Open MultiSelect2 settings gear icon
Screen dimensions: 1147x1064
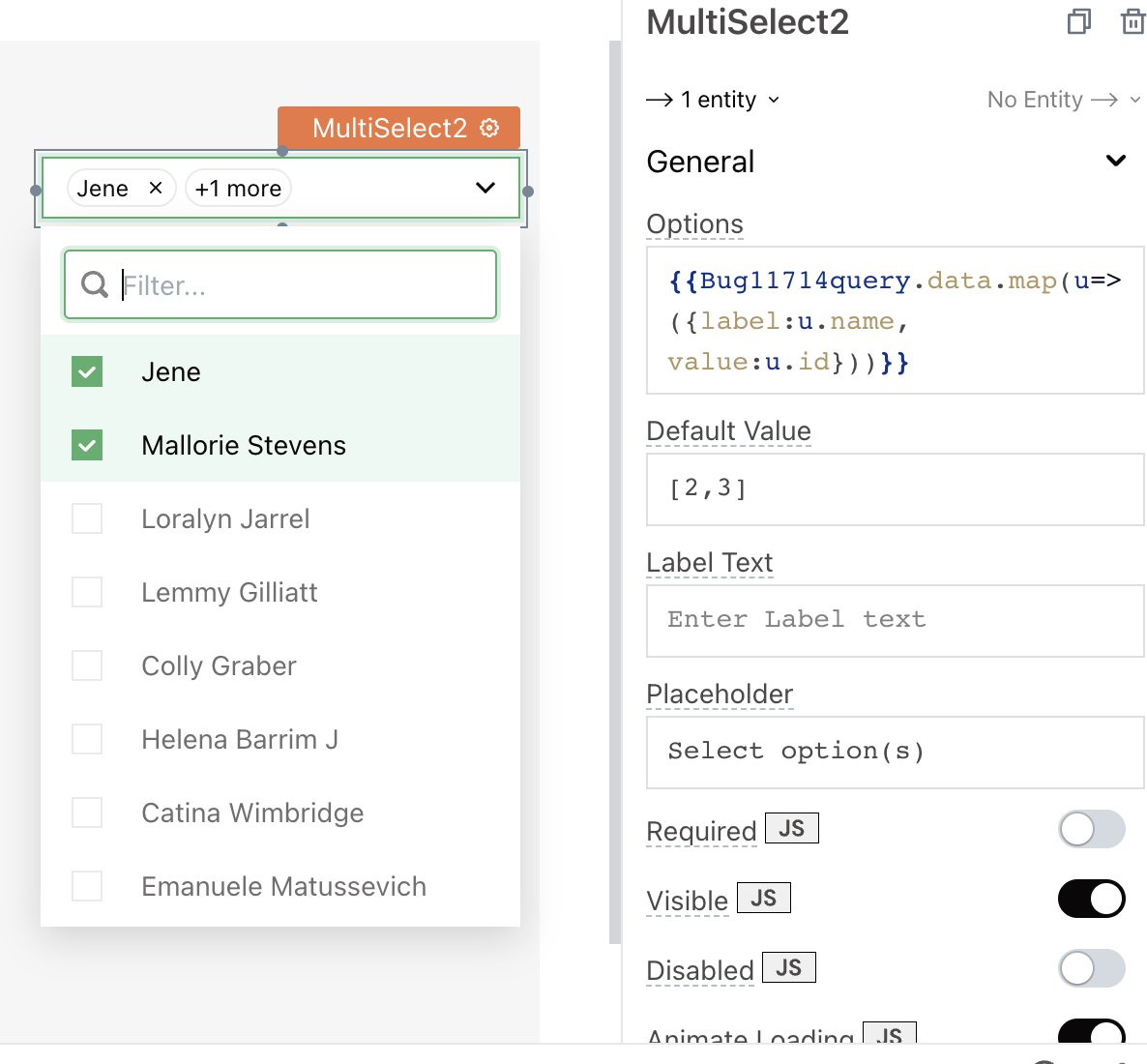pos(489,128)
